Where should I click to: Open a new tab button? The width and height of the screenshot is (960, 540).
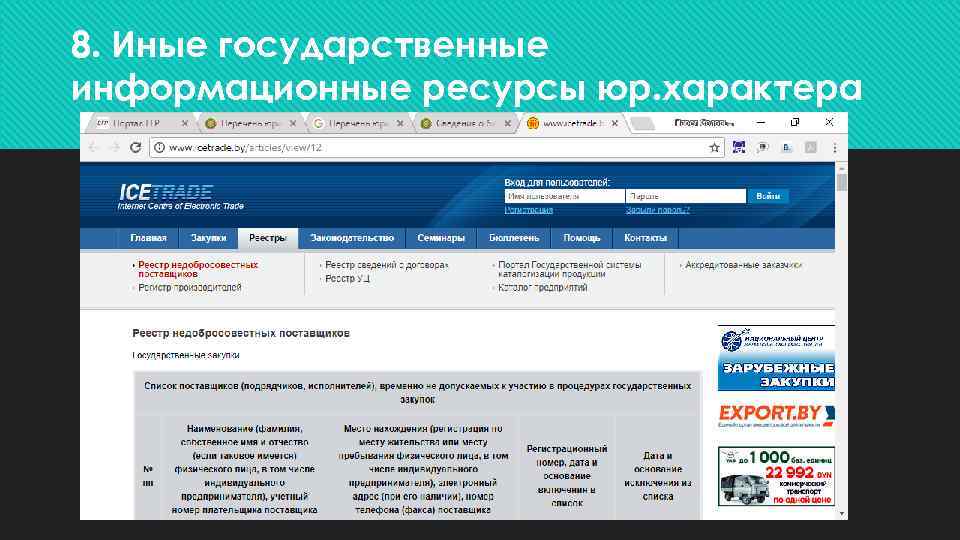point(642,124)
